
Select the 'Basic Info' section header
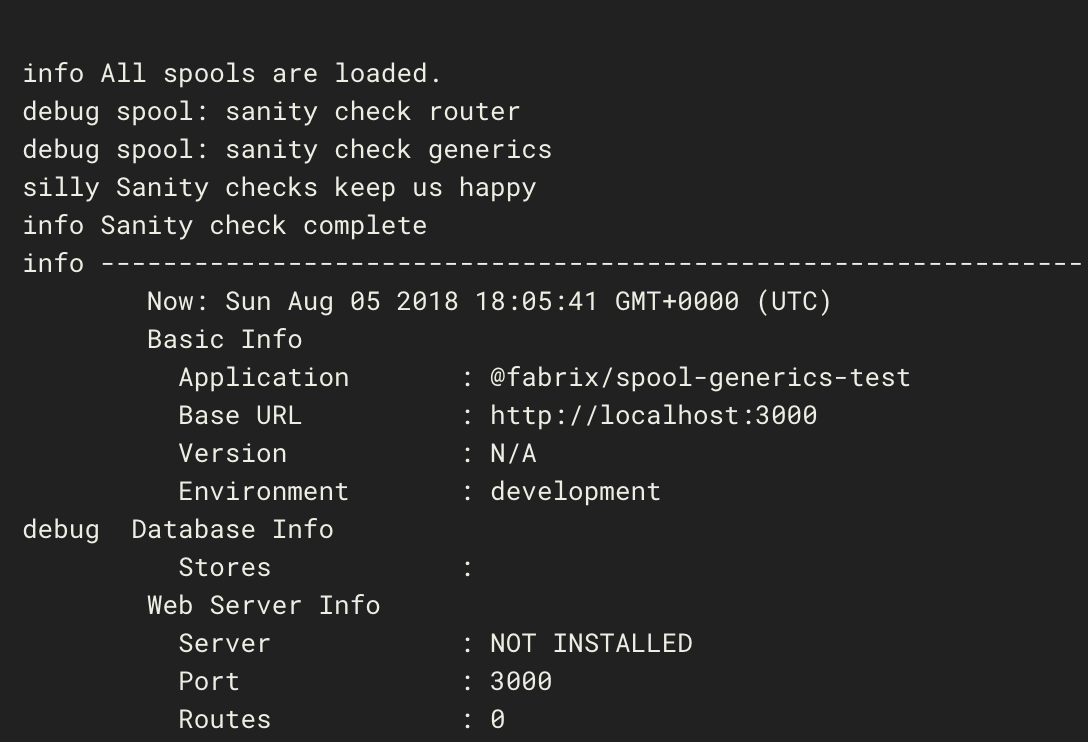225,339
